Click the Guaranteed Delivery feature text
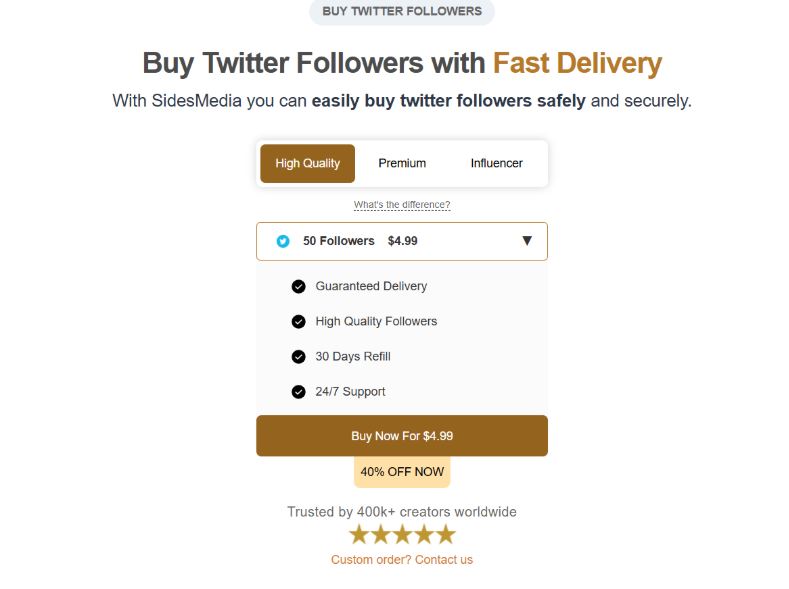Viewport: 789px width, 589px height. (x=371, y=286)
